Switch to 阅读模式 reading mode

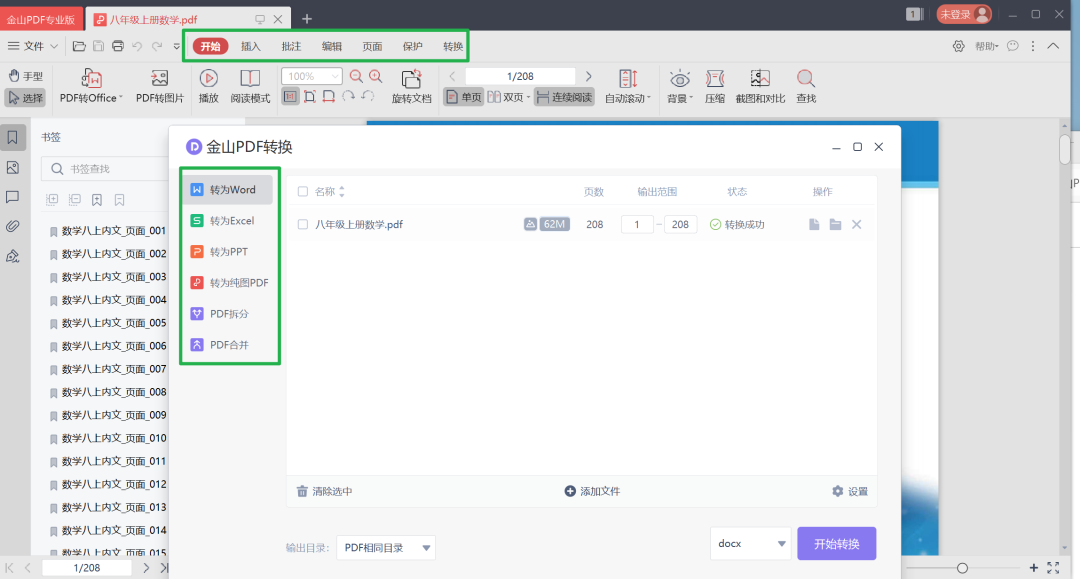coord(250,86)
